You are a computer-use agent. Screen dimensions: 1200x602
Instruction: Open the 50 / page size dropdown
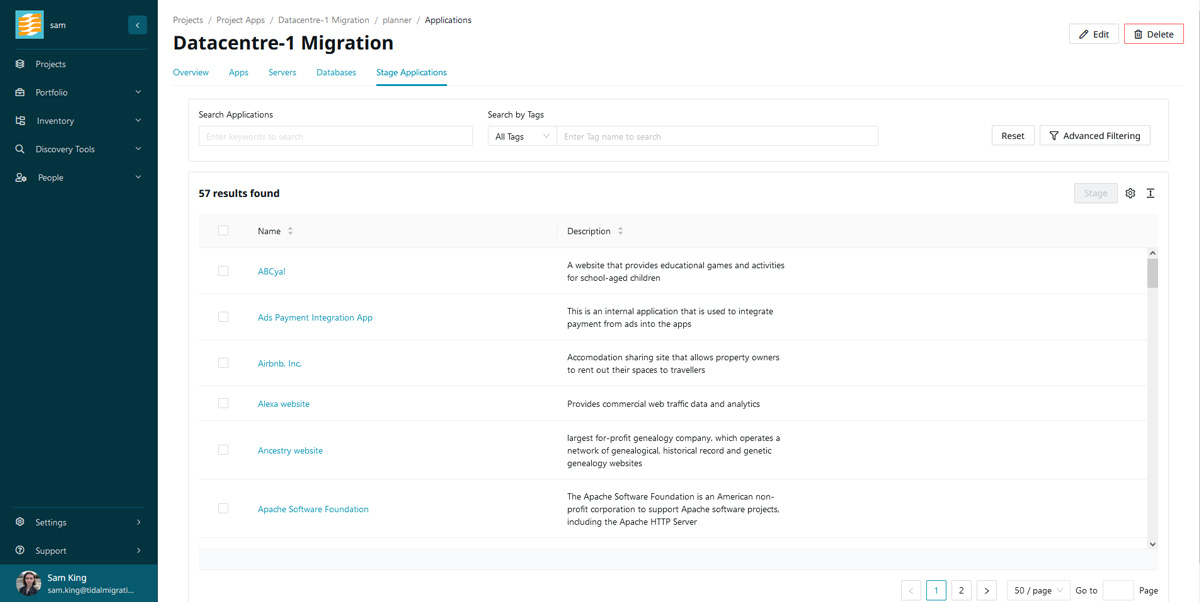(1038, 591)
